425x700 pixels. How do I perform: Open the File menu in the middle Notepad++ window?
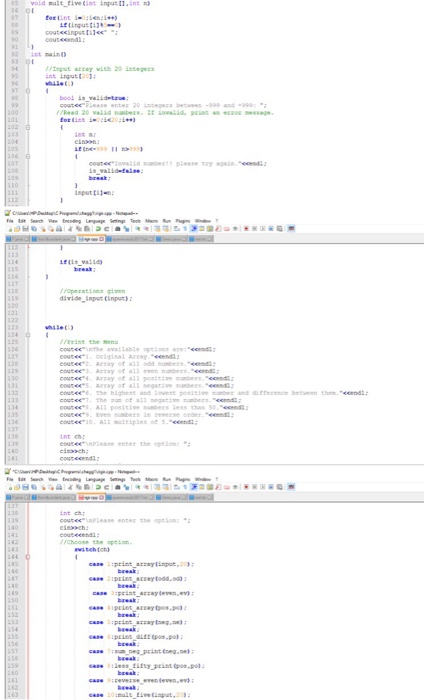pos(9,221)
